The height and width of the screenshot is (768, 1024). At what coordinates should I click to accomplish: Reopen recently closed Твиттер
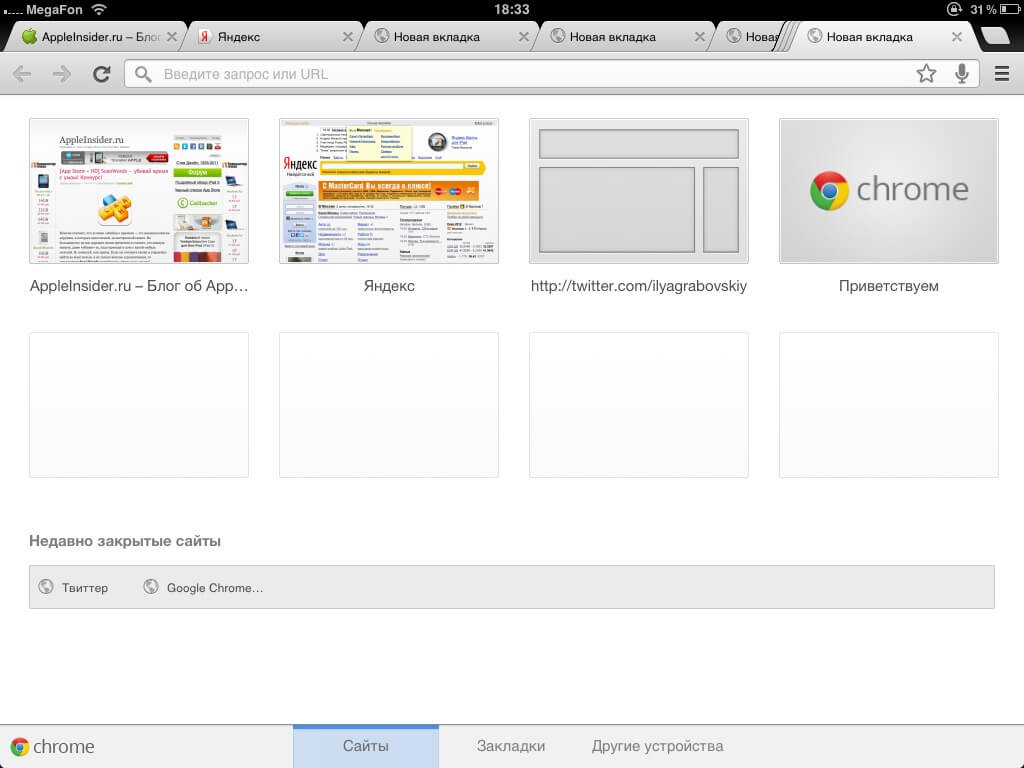74,587
